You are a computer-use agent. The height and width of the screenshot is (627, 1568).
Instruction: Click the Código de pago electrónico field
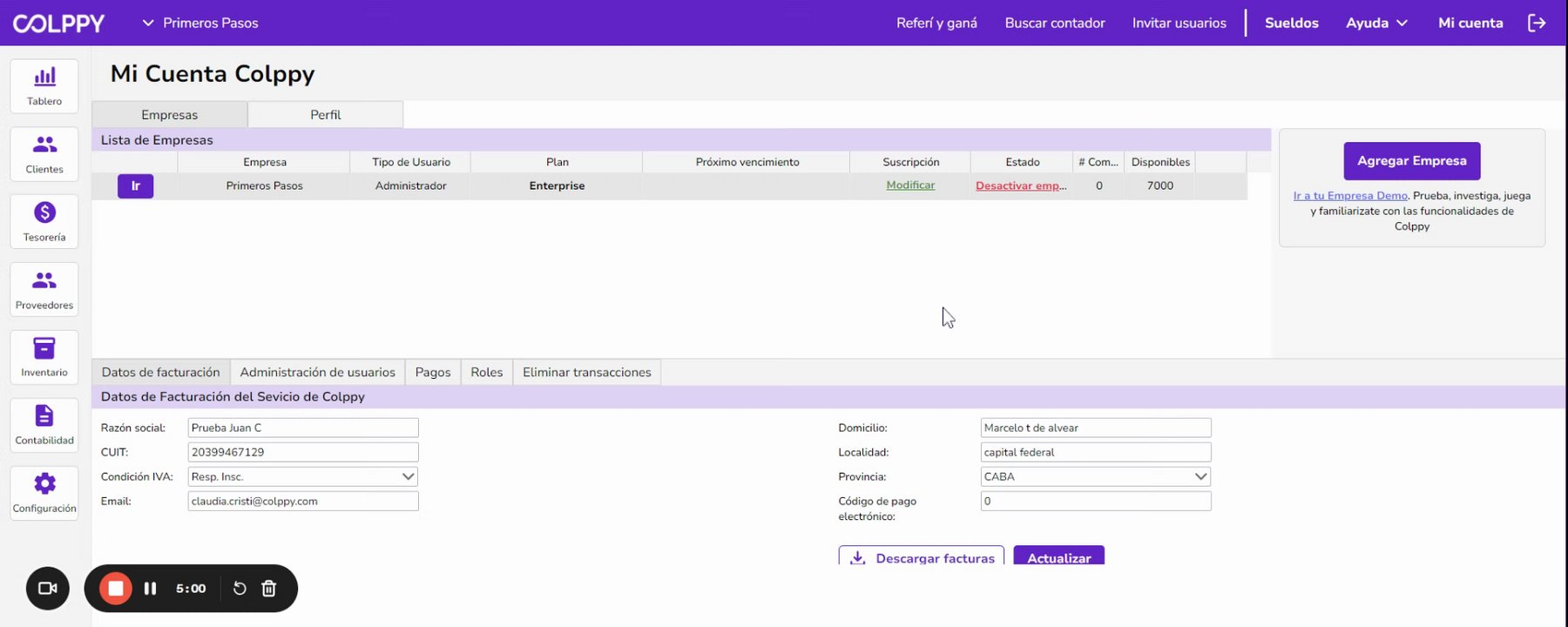click(1096, 501)
